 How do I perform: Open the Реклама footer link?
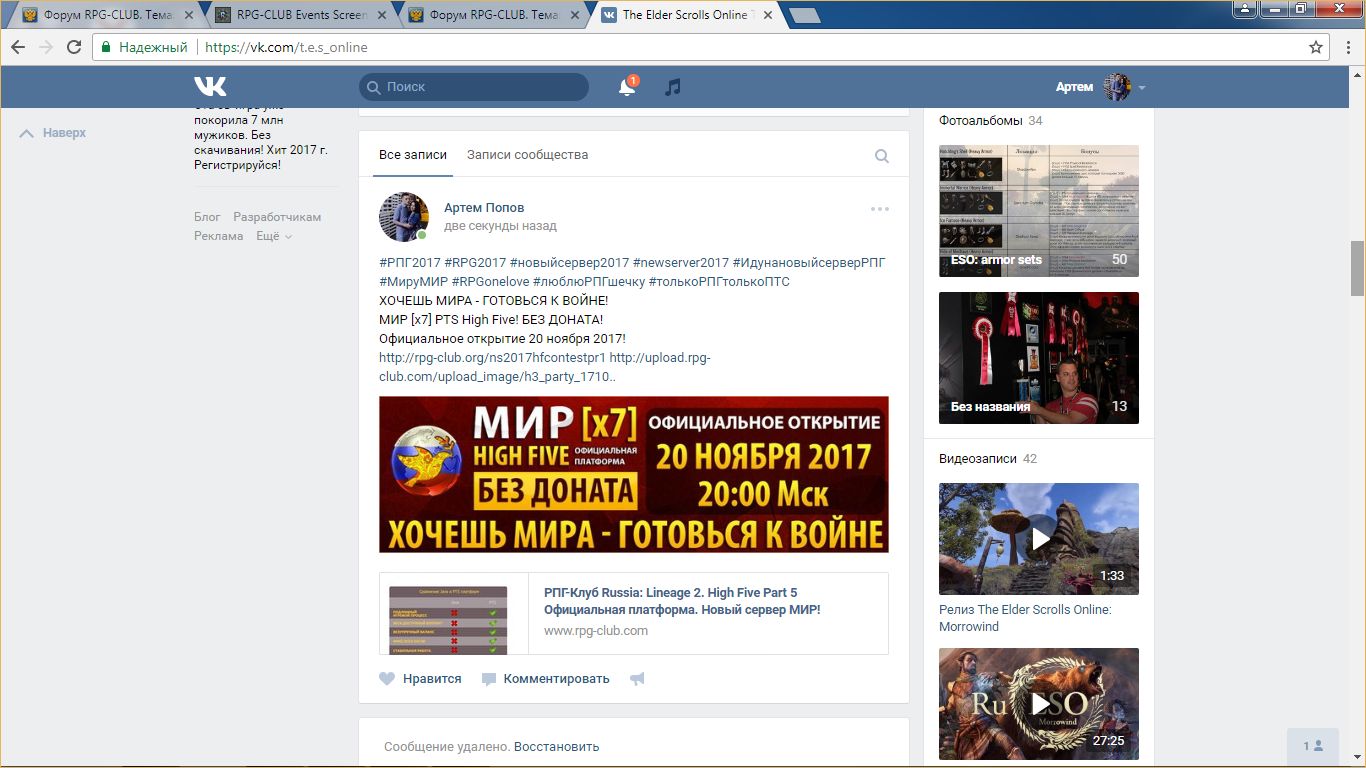pos(219,236)
